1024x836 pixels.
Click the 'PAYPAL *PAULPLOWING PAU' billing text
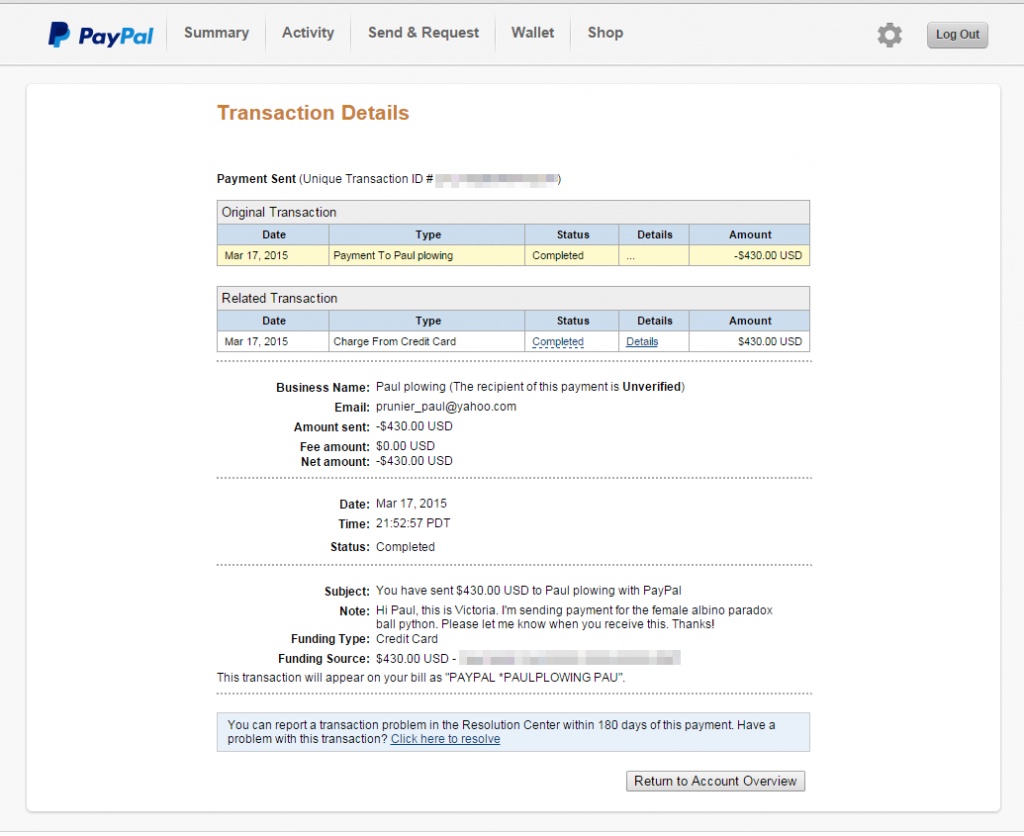[534, 677]
